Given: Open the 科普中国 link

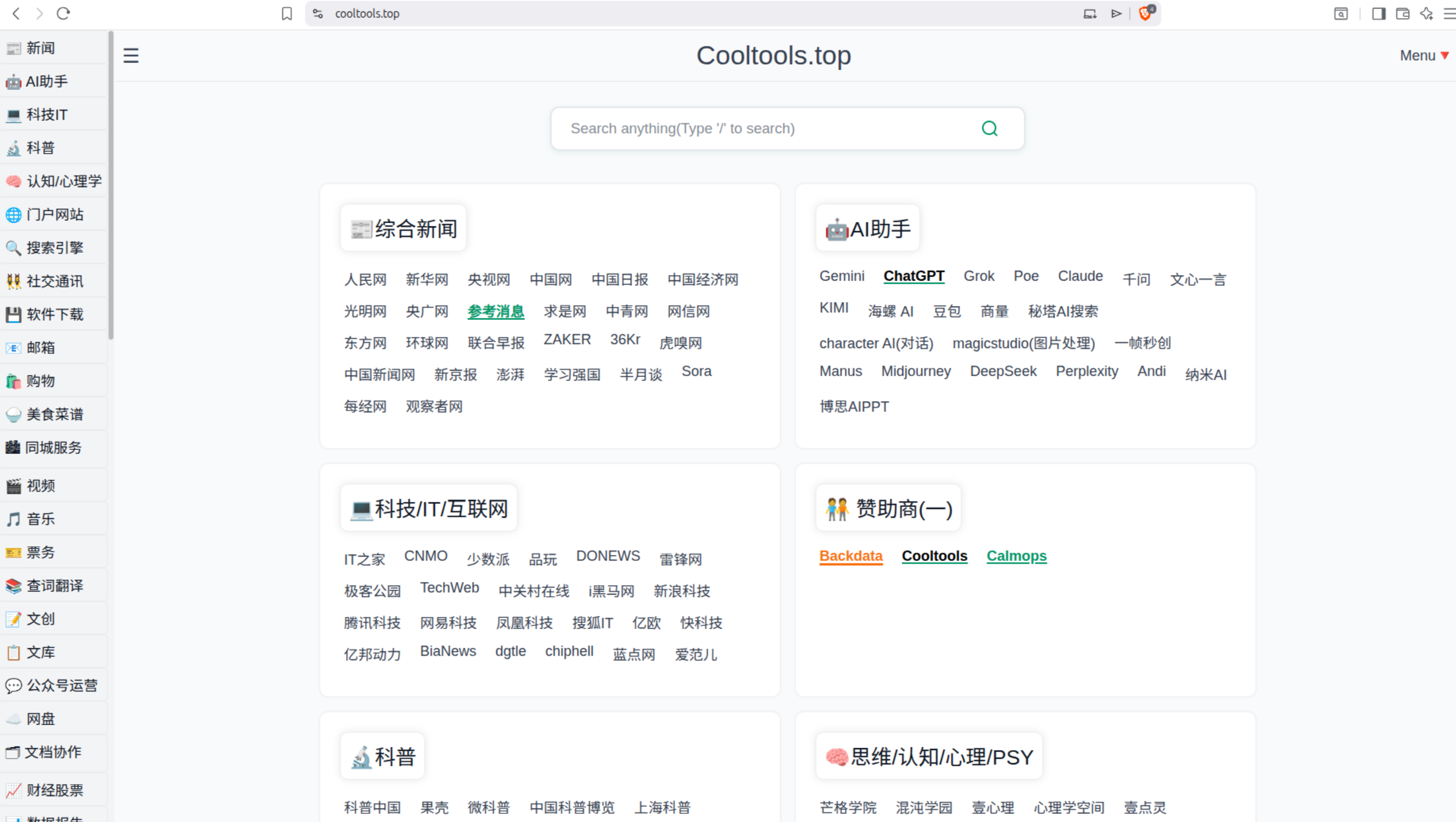Looking at the screenshot, I should (372, 808).
